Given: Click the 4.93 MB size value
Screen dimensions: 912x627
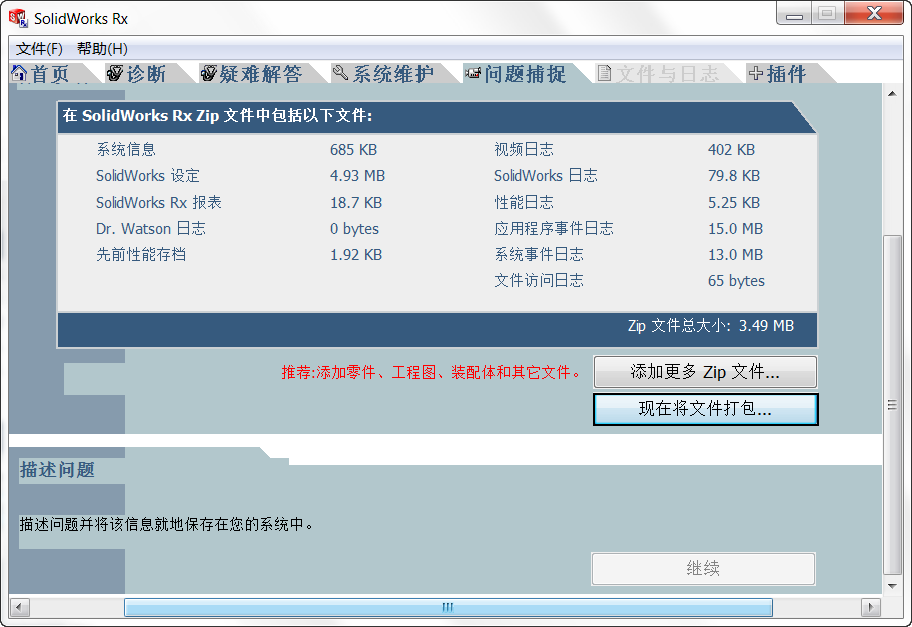Looking at the screenshot, I should (x=358, y=176).
